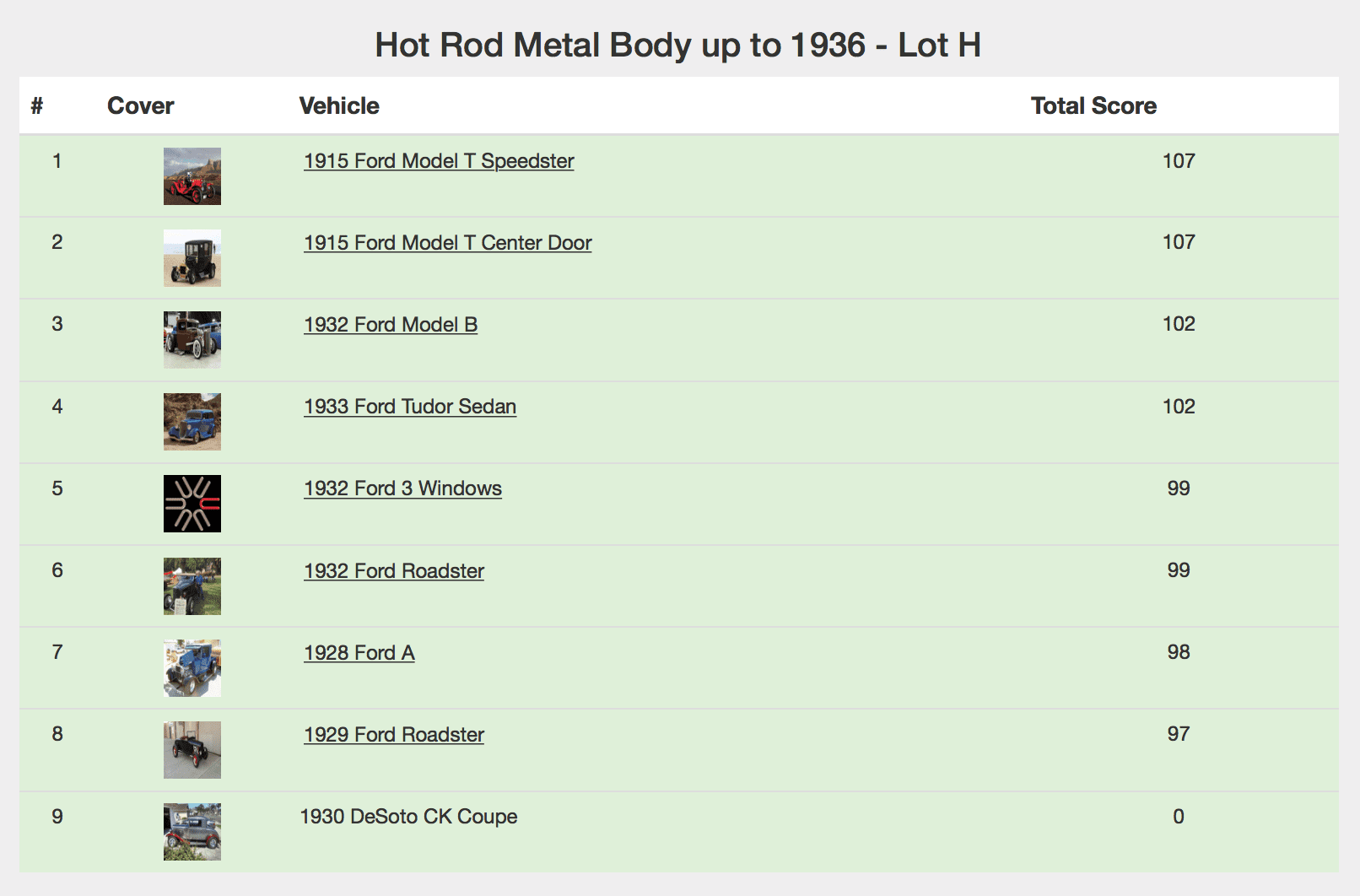Click the 1930 DeSoto CK Coupe name
Screen dimensions: 1360x896
408,817
